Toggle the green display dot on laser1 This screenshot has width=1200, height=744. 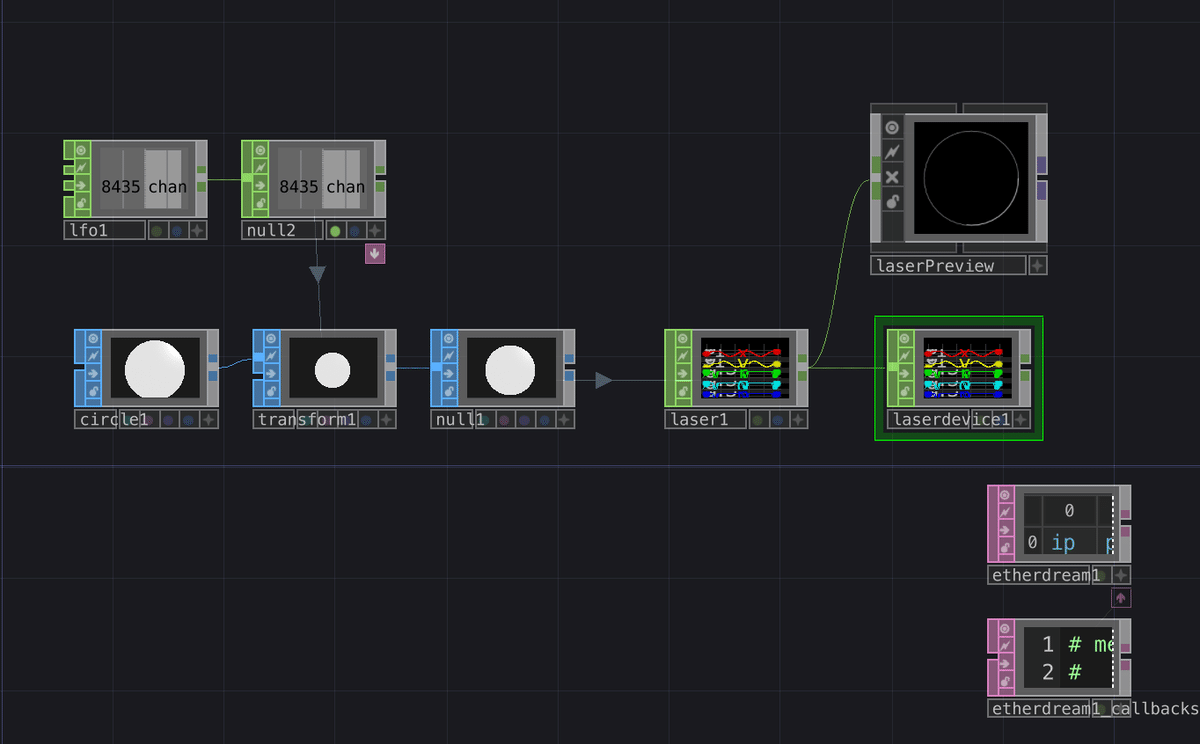point(757,420)
